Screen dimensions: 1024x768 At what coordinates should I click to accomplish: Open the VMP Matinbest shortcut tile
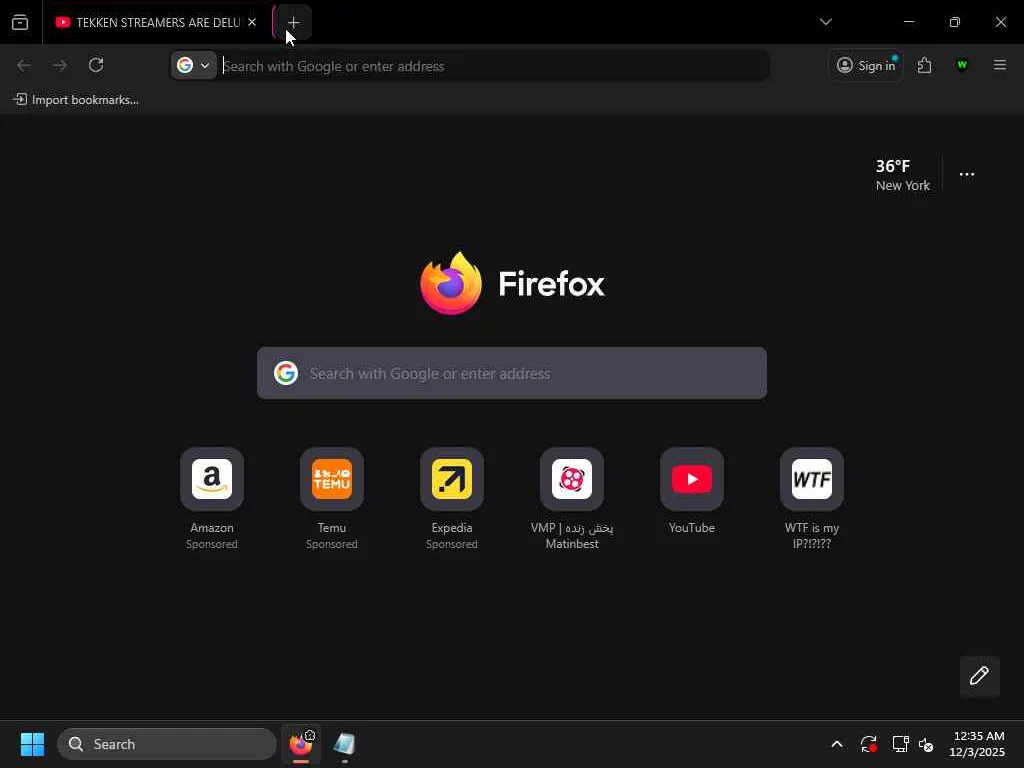coord(572,498)
